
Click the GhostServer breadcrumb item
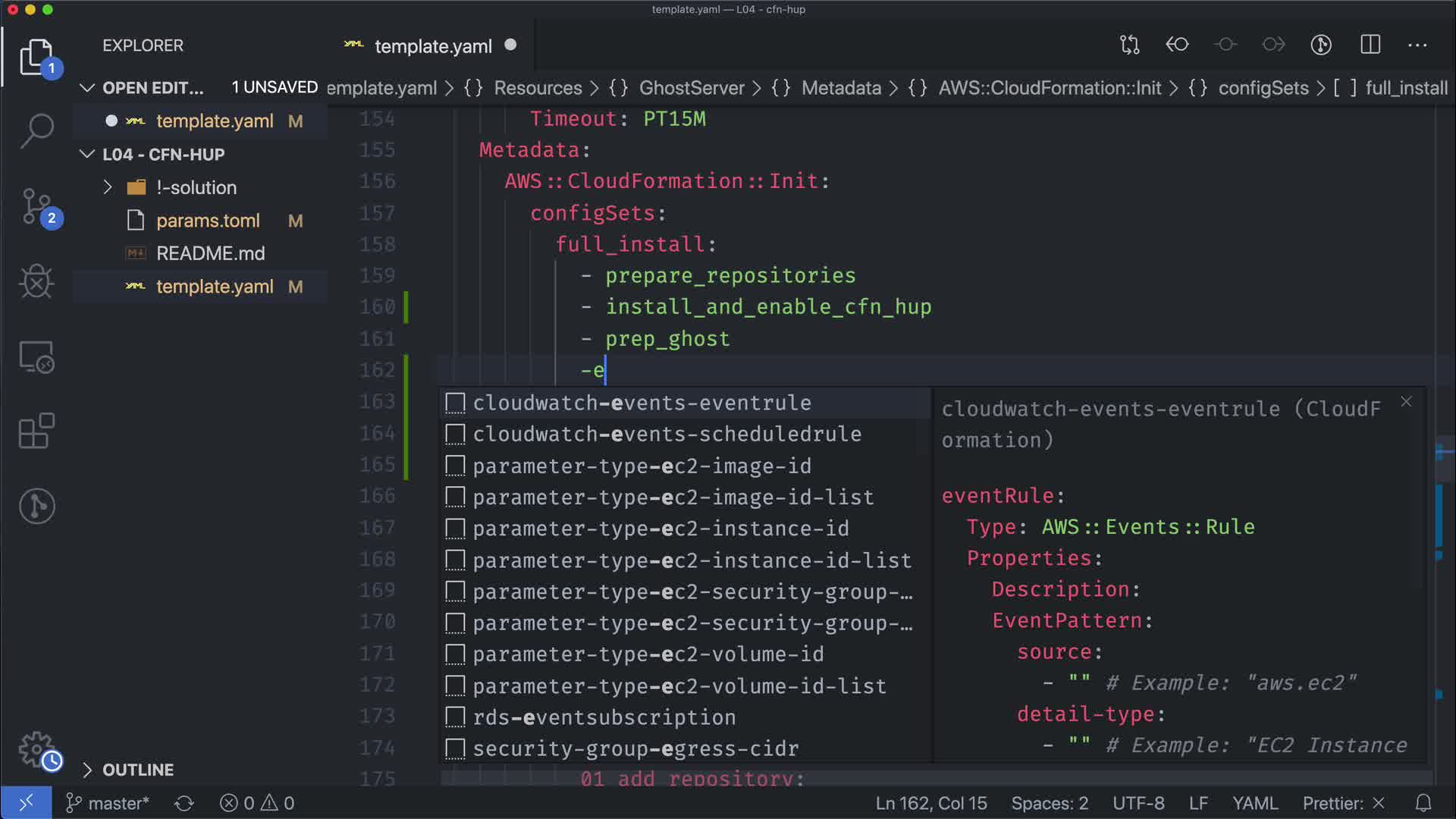coord(691,88)
